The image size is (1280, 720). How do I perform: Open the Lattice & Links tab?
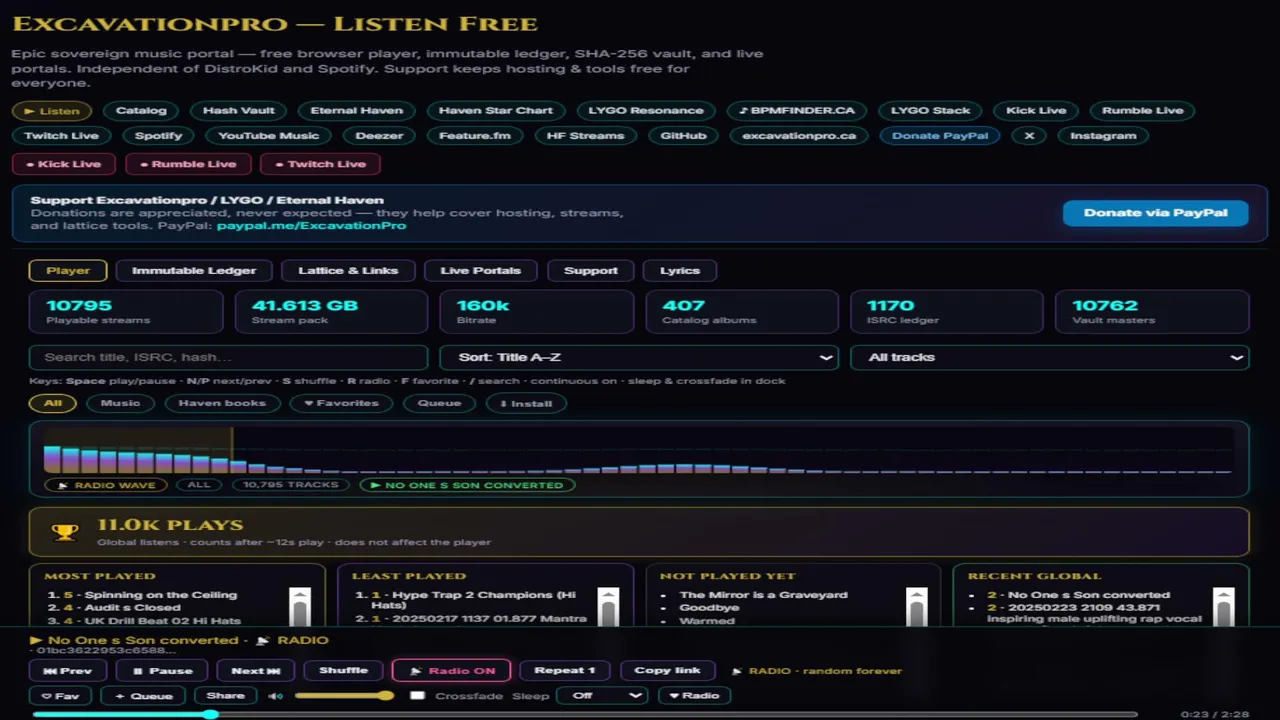point(348,270)
